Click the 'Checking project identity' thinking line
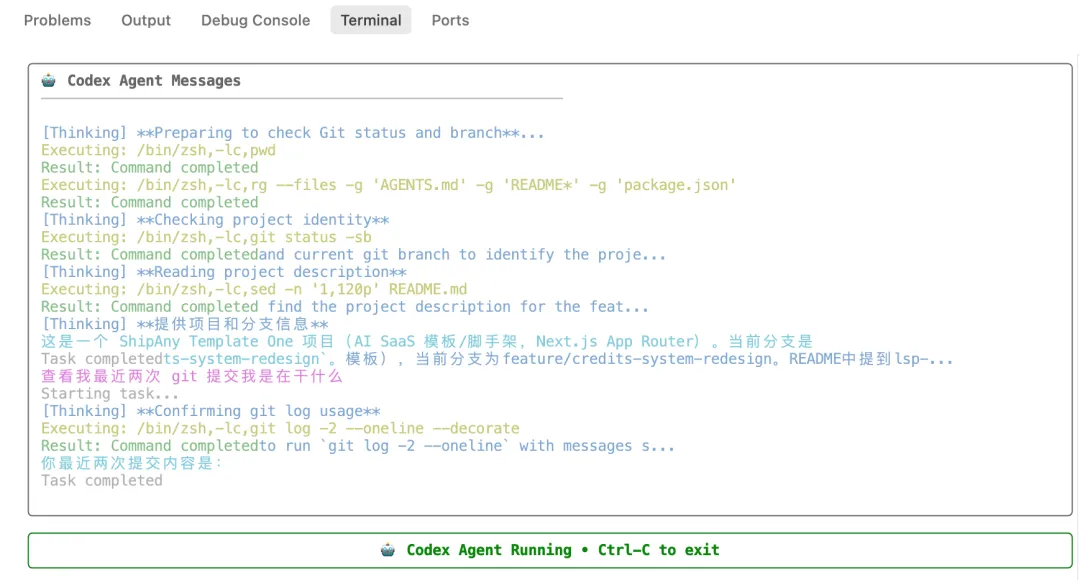This screenshot has width=1080, height=580. pos(214,220)
